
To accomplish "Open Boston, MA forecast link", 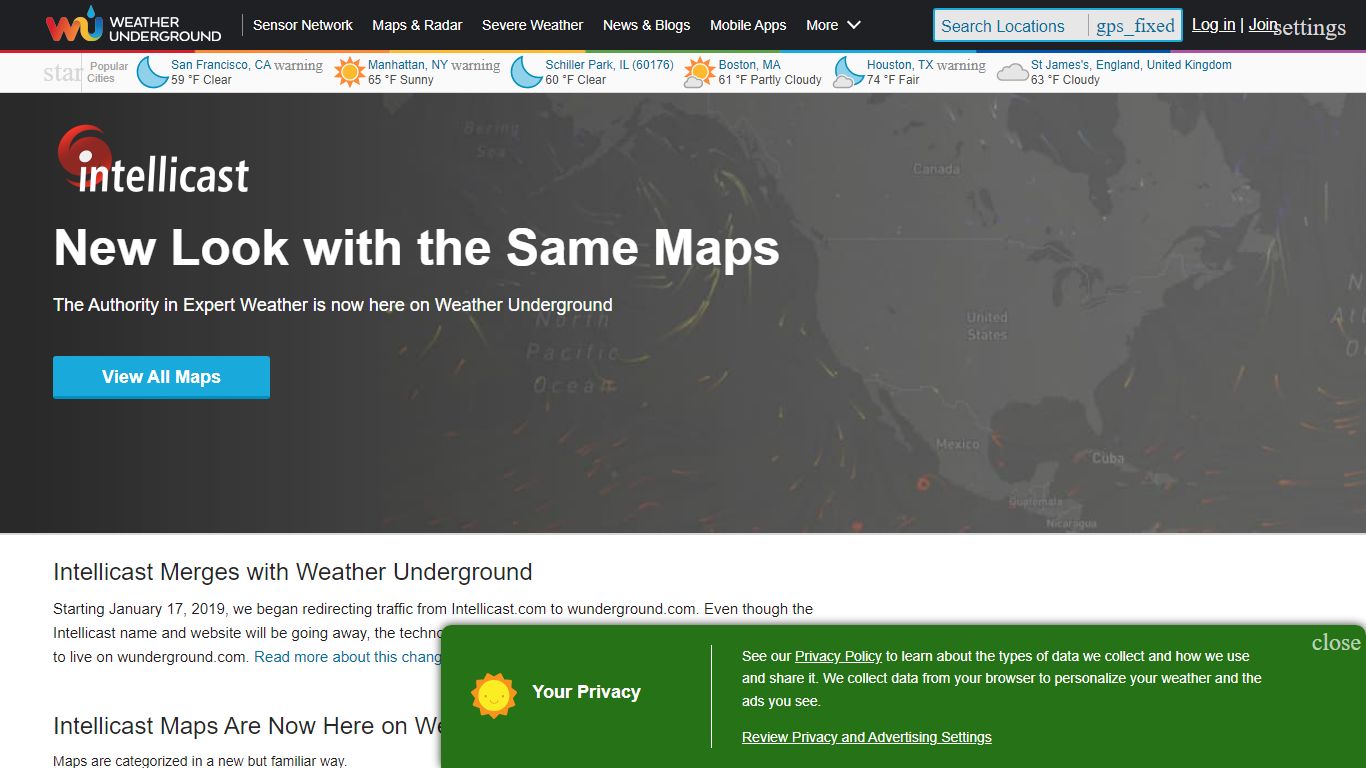I will [x=749, y=65].
